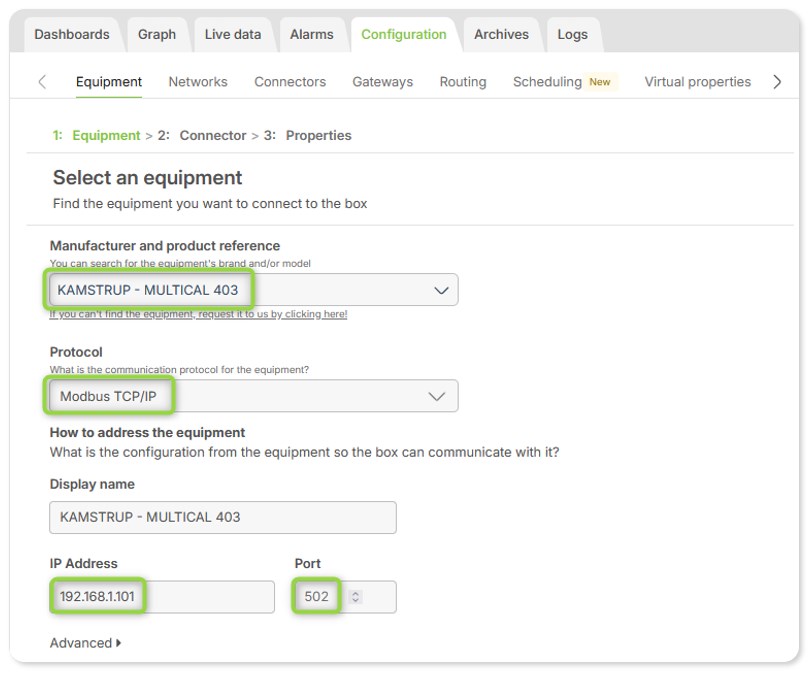Move sub-tabs right with the arrow
The image size is (811, 678).
coord(777,82)
